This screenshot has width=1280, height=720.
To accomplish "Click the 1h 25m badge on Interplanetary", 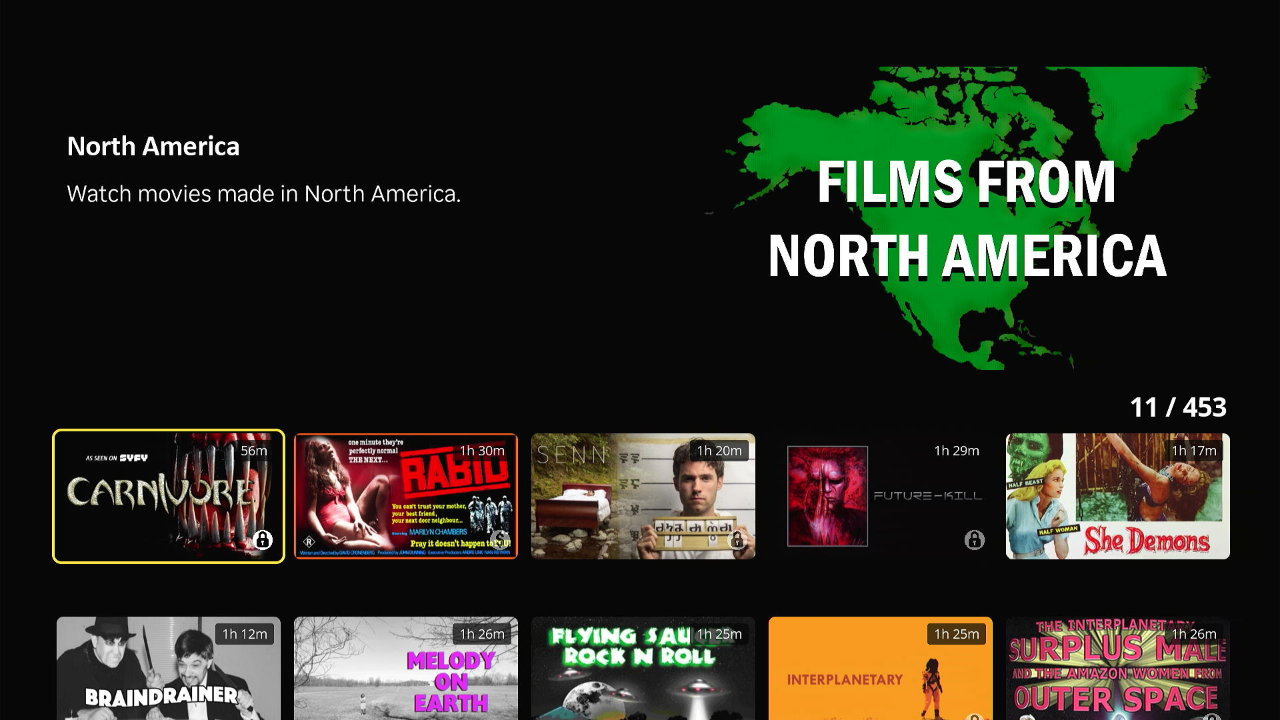I will tap(956, 634).
